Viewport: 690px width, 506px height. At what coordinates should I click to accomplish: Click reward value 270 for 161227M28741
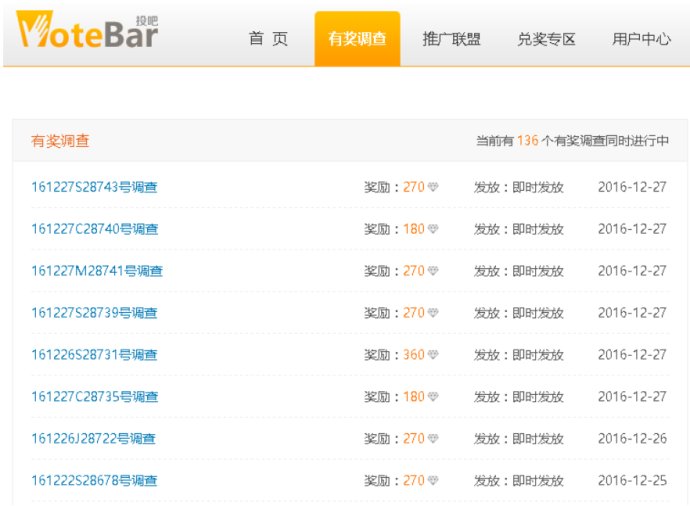(414, 271)
